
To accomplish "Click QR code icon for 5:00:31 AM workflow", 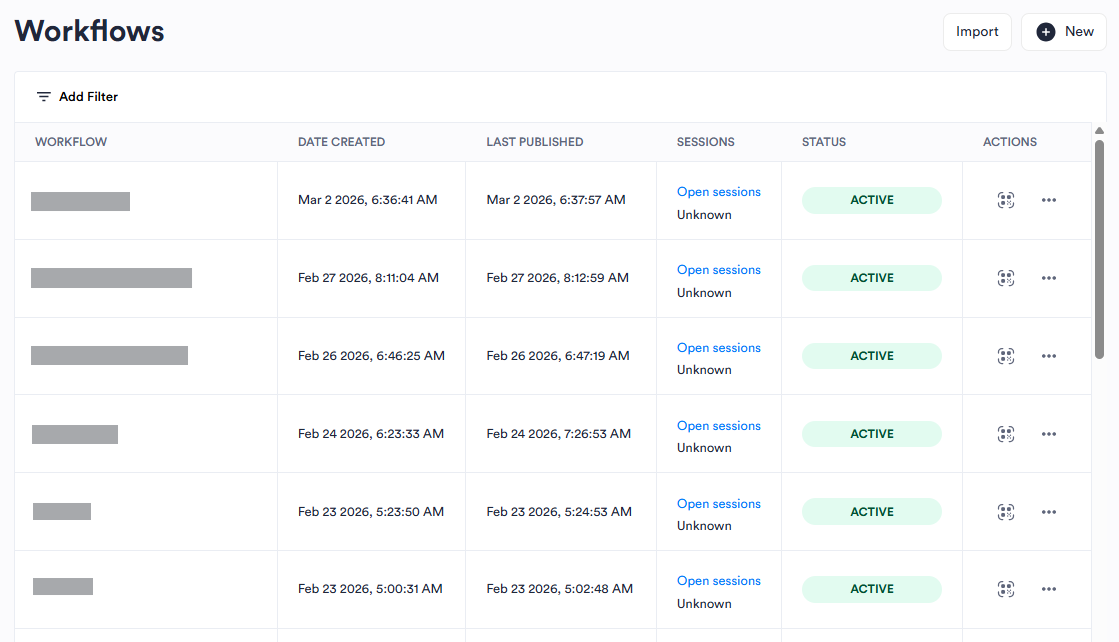I will (1006, 589).
